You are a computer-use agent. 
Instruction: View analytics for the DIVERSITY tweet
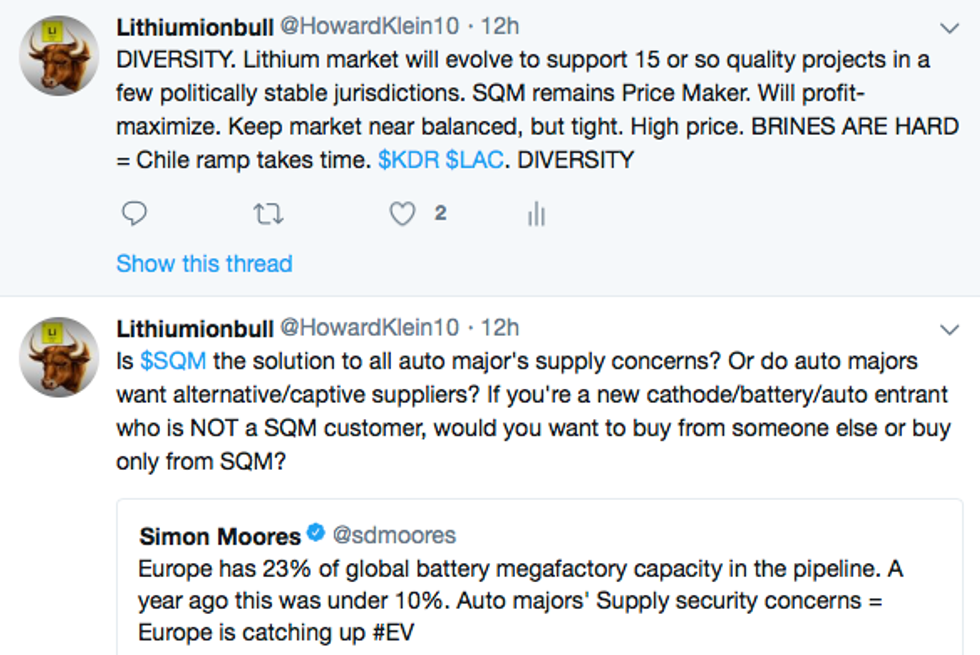coord(536,214)
